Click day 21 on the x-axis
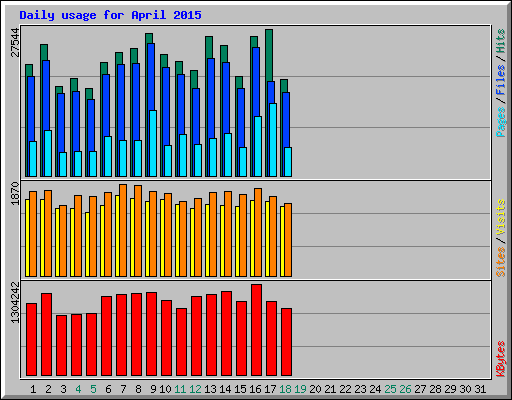512x400 pixels. click(x=330, y=389)
